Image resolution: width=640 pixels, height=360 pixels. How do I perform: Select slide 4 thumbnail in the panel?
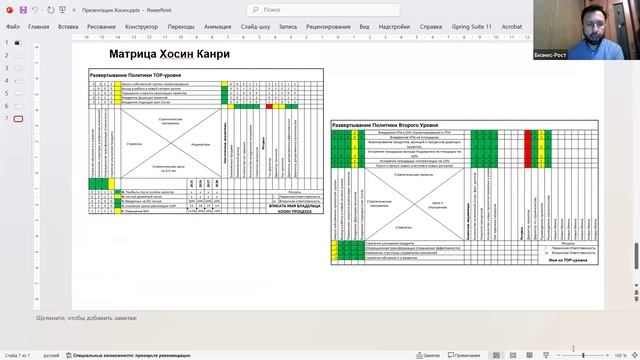click(x=18, y=81)
